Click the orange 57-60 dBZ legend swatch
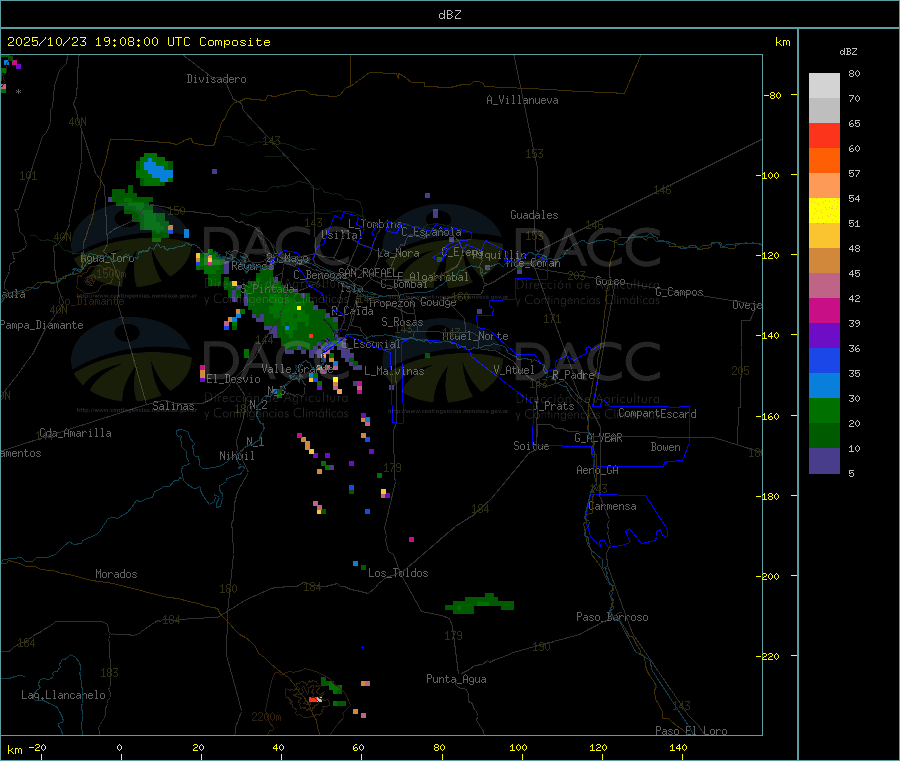This screenshot has width=900, height=761. pos(824,161)
